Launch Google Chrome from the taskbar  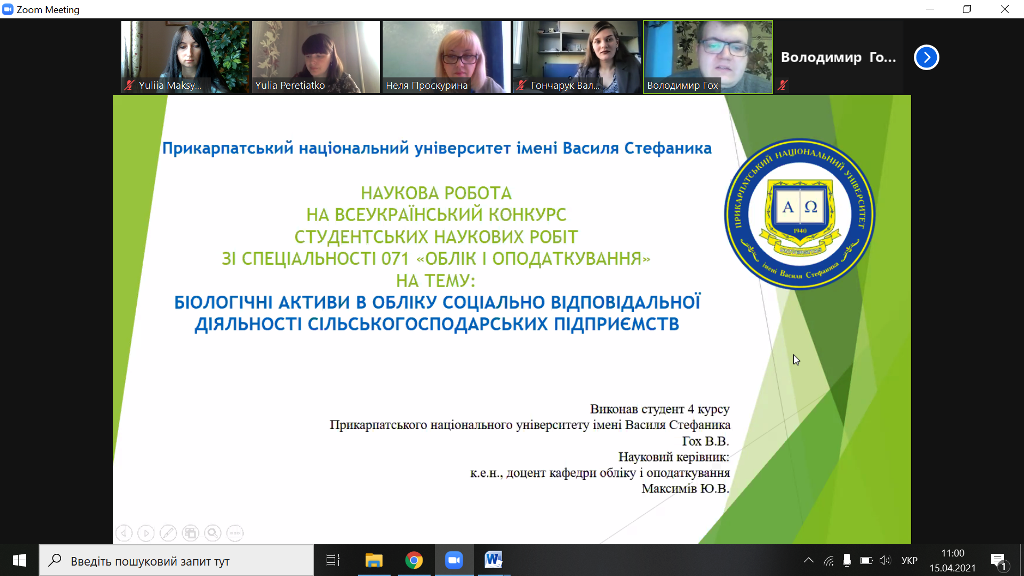tap(414, 560)
